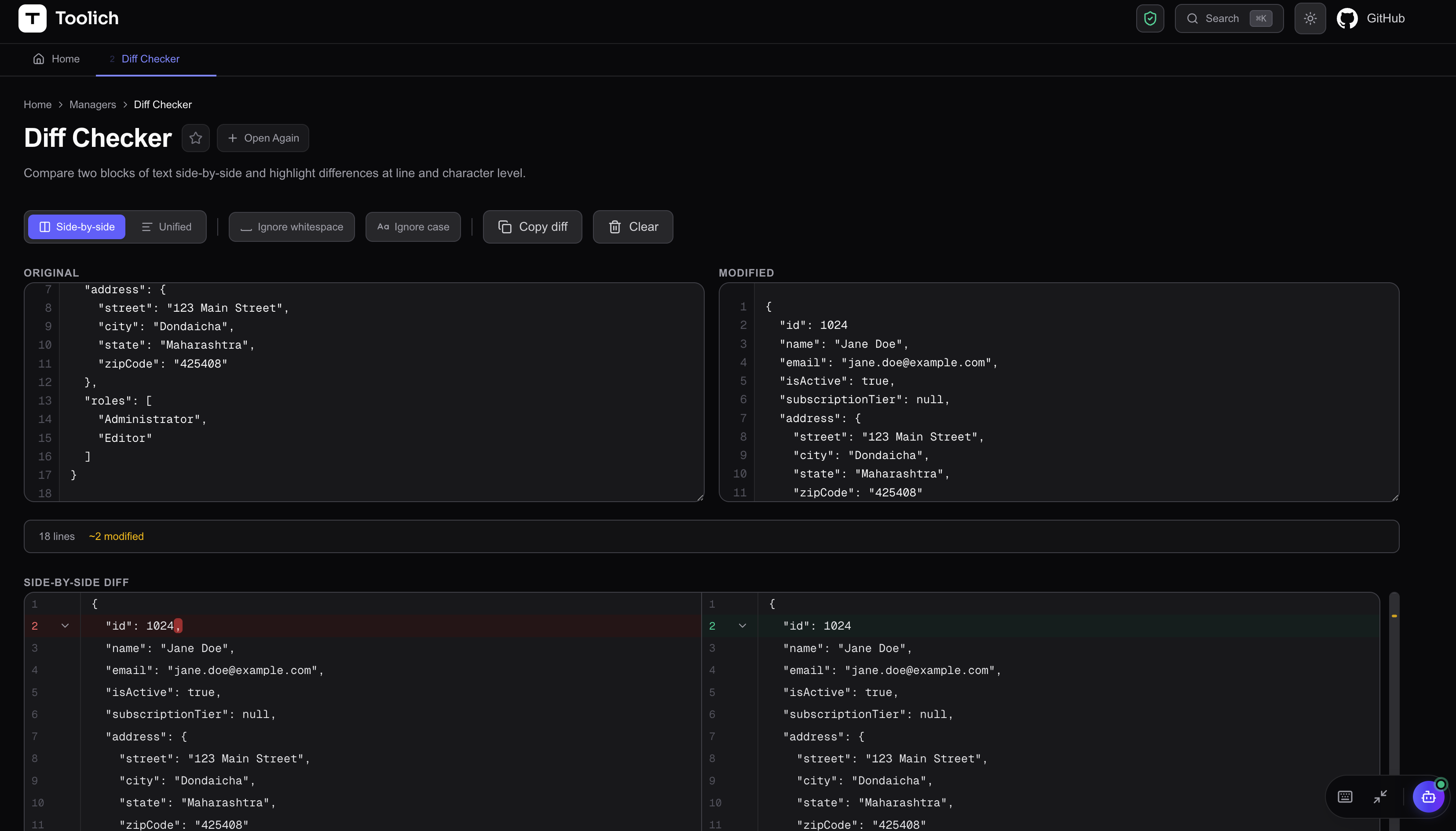This screenshot has height=831, width=1456.
Task: Click the "18 lines" status text
Action: (x=57, y=536)
